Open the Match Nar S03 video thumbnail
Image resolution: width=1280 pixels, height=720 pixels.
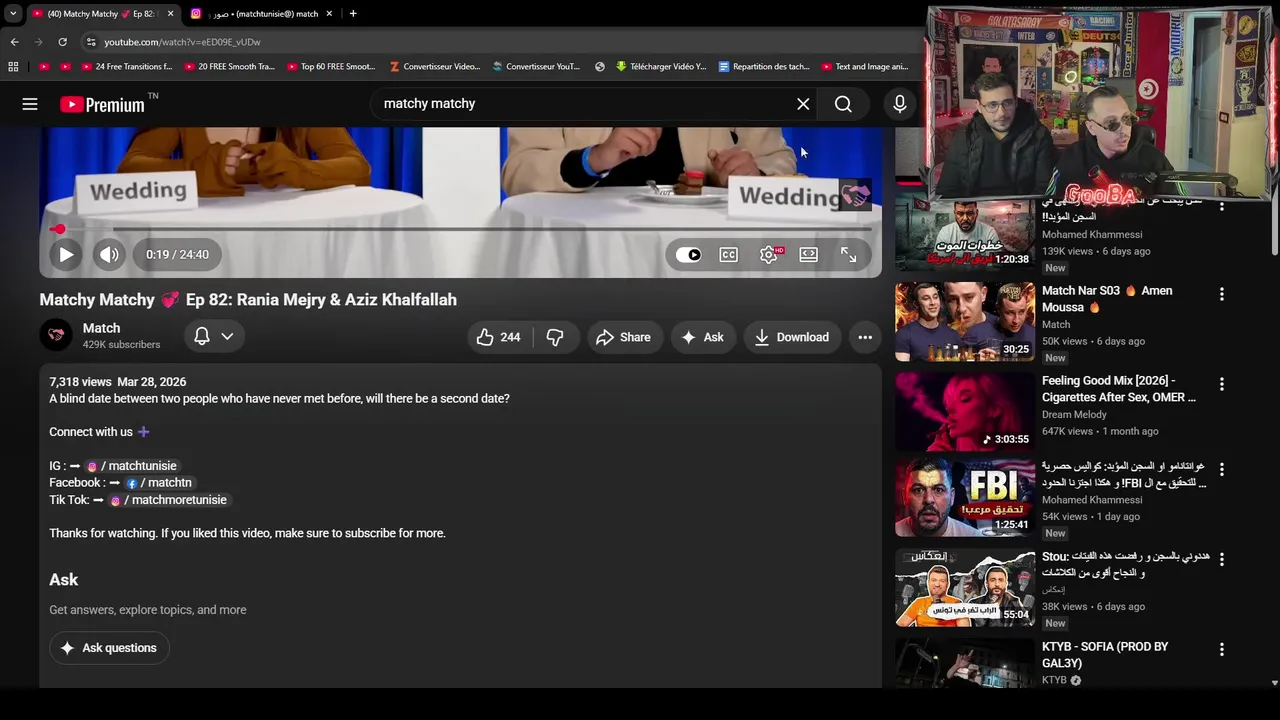point(965,321)
